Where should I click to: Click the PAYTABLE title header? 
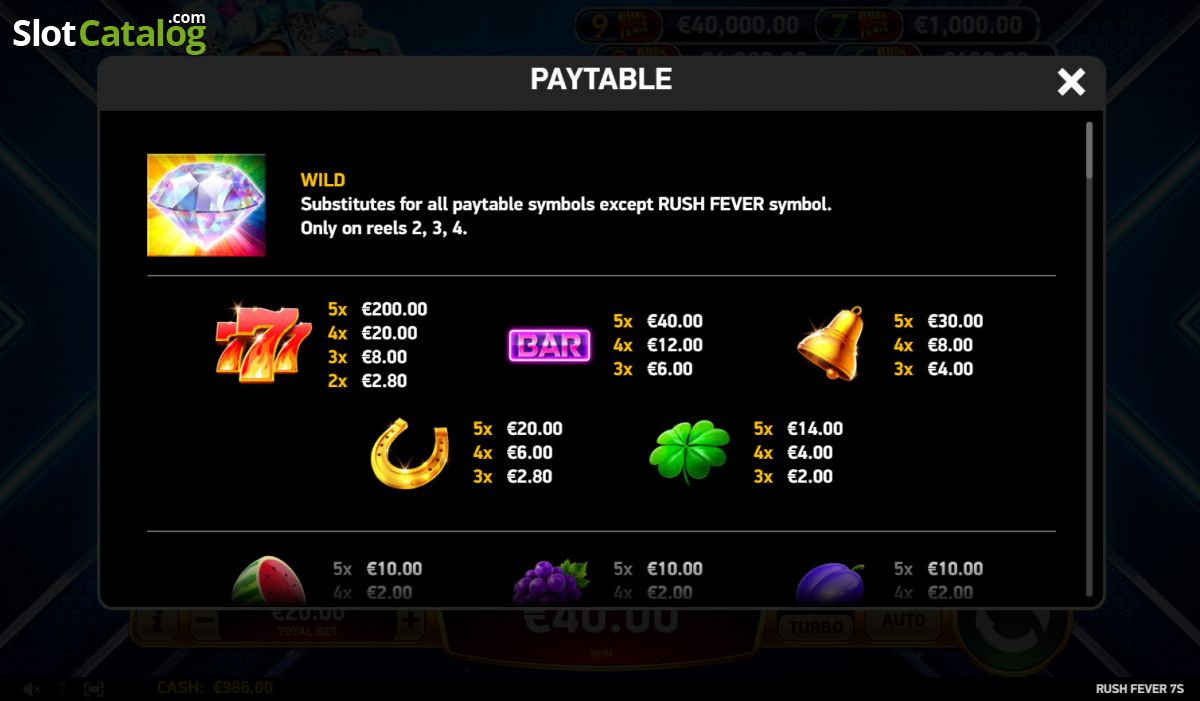tap(601, 79)
